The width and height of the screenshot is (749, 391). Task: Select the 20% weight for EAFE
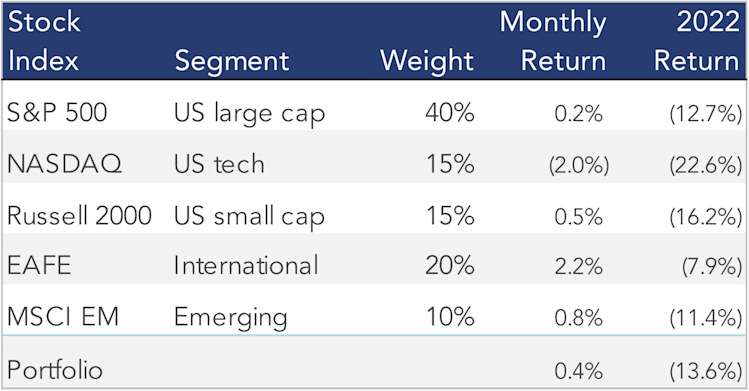point(450,265)
